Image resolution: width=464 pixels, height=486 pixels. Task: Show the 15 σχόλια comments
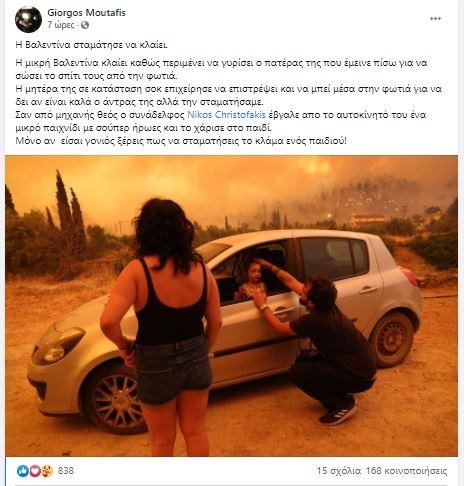coord(339,471)
